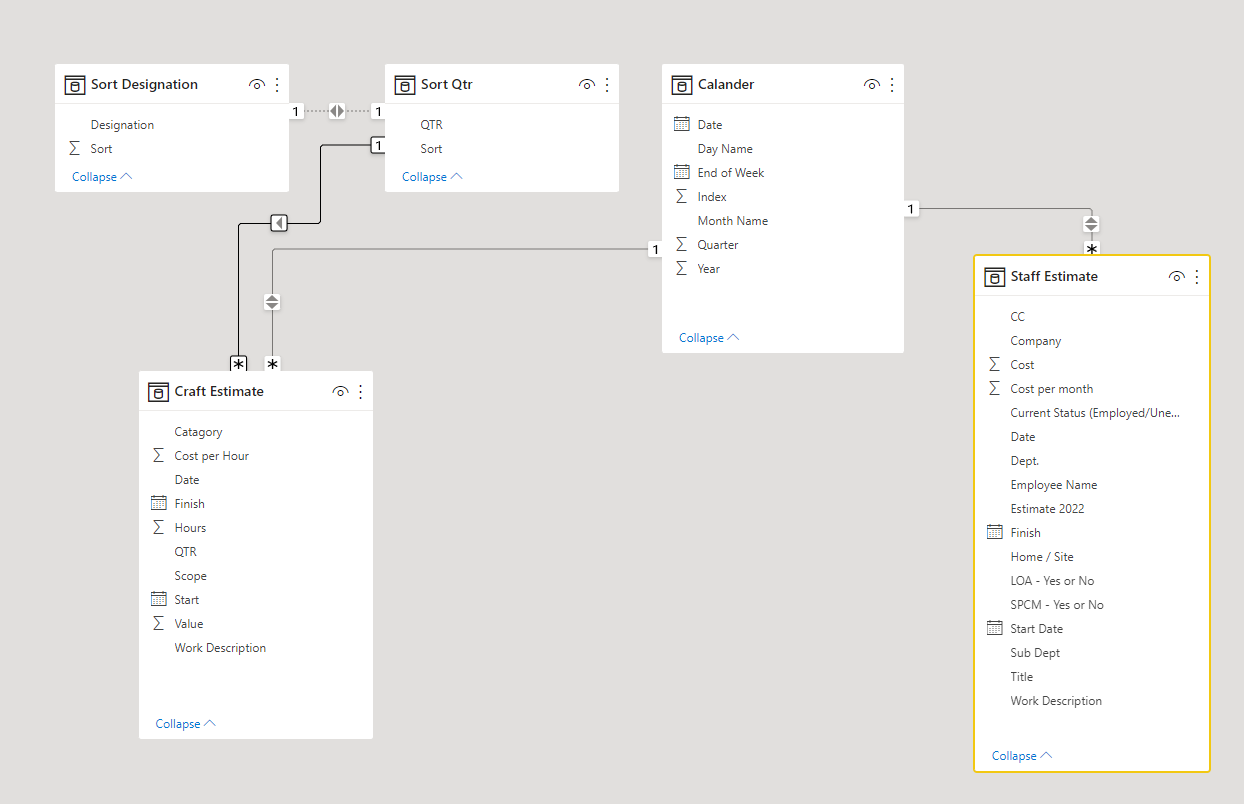Select the SPCM - Yes or No field

coord(1057,605)
